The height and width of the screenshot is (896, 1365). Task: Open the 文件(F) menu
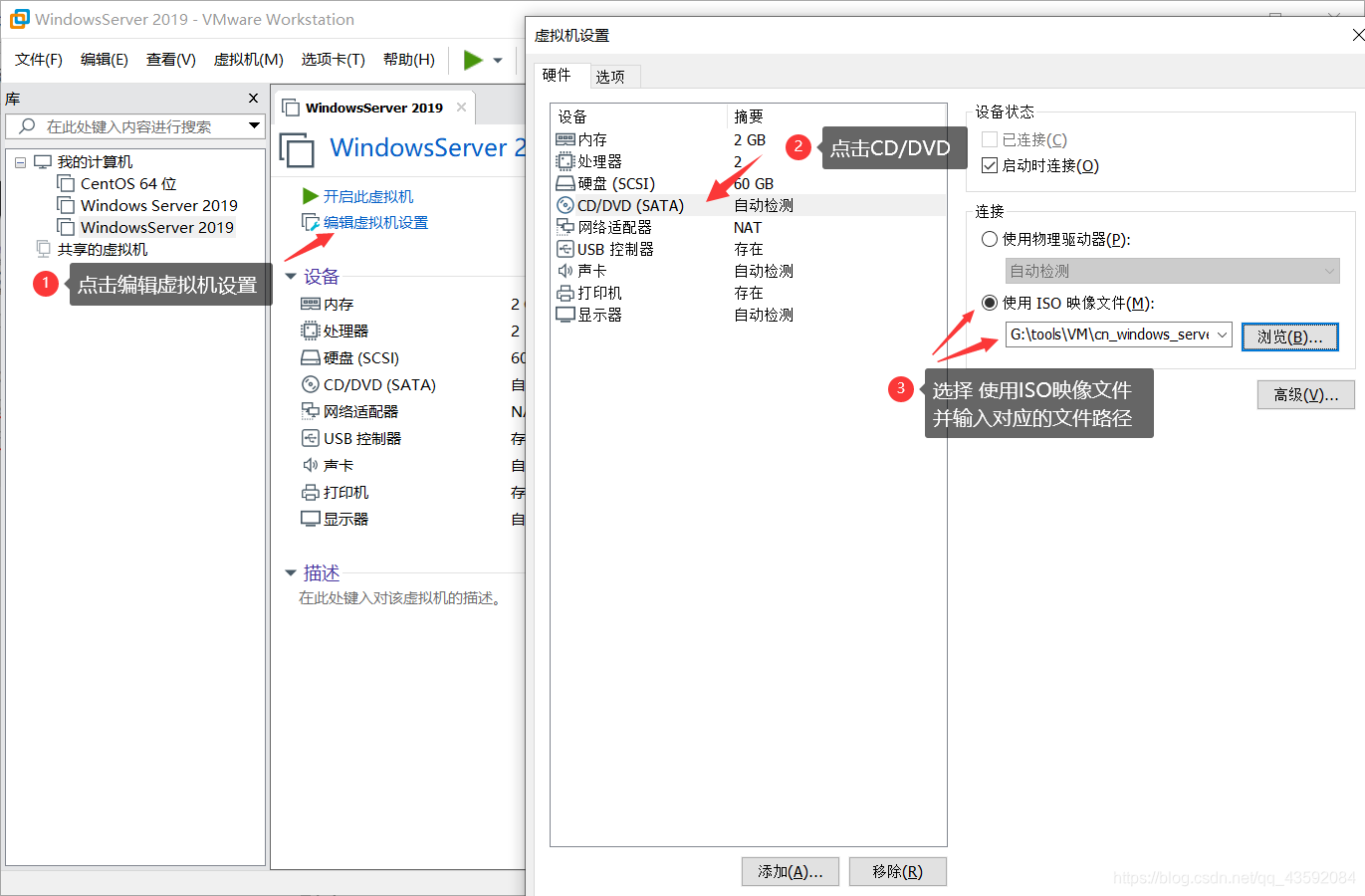click(39, 60)
